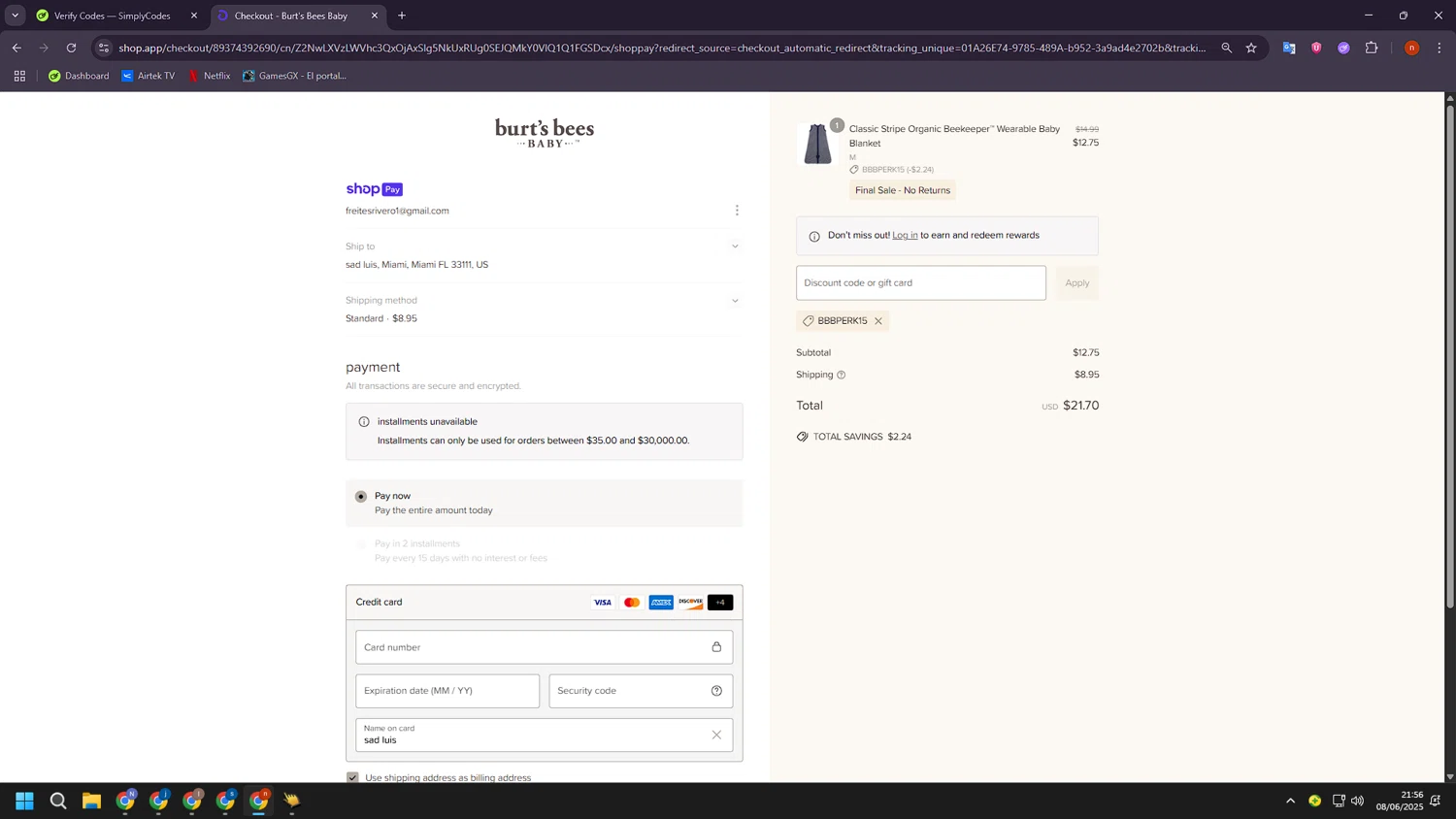Click the Don't miss out info icon

tap(814, 236)
